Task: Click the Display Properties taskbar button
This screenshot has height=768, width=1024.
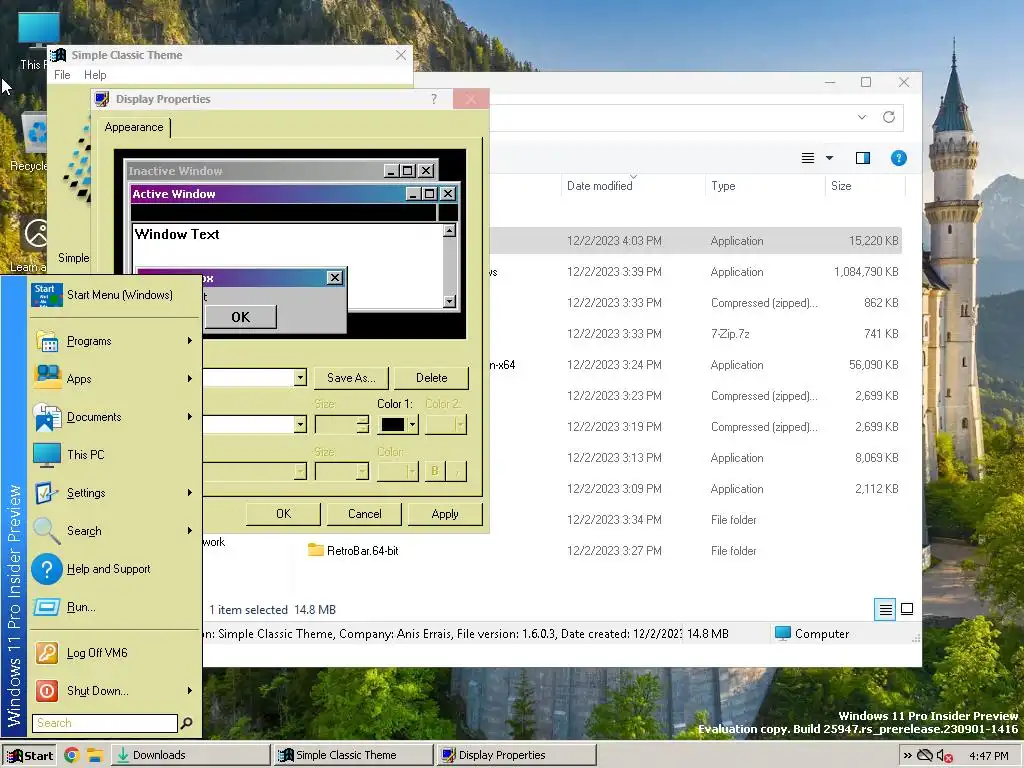Action: [517, 756]
